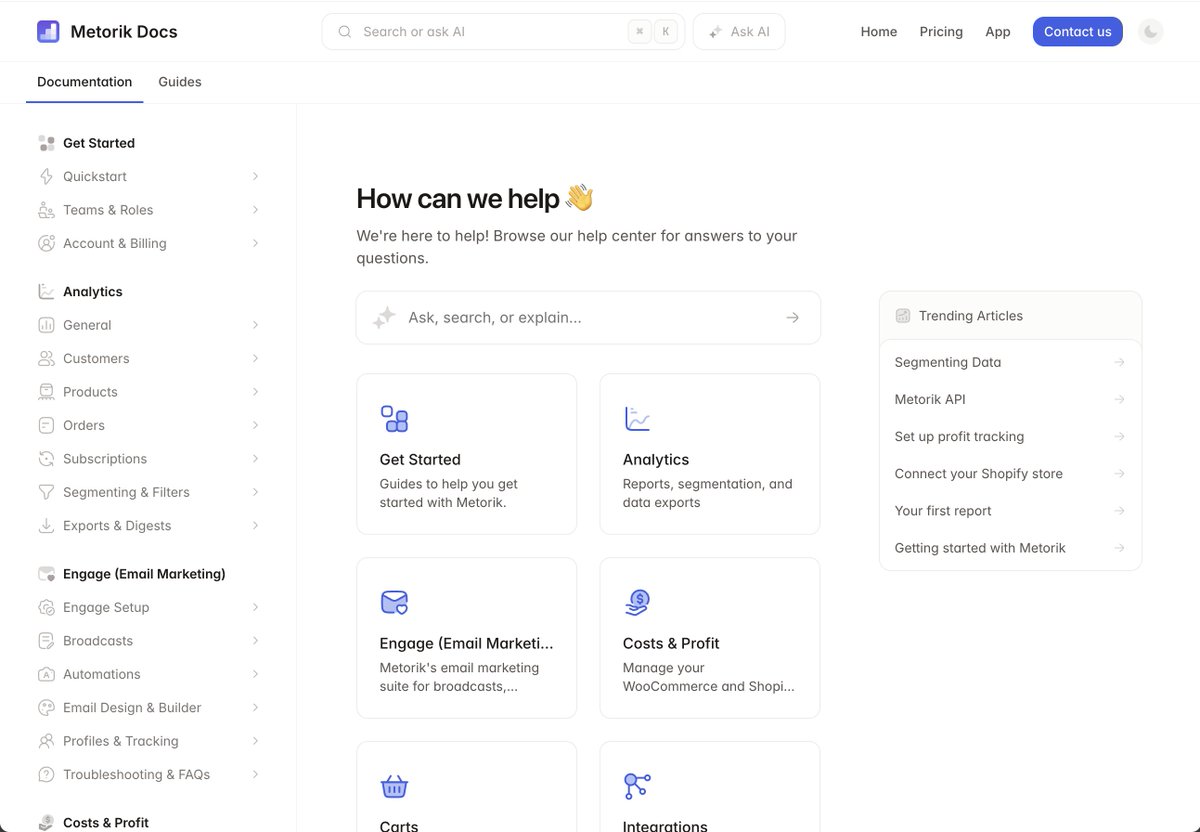Click the Account & Billing sidebar icon

point(46,243)
